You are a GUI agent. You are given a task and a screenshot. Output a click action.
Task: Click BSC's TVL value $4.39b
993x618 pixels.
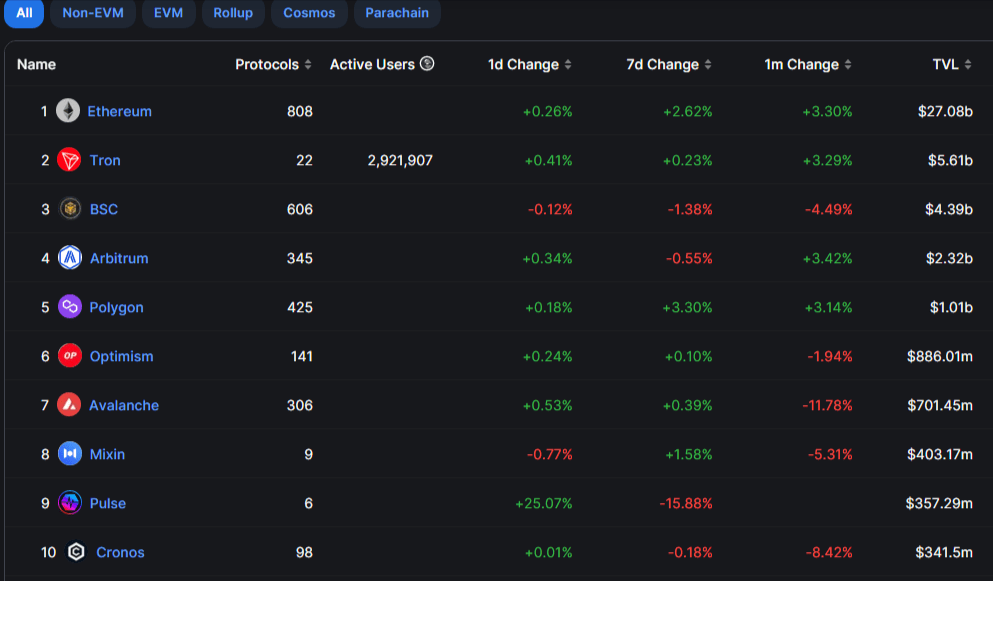(949, 209)
